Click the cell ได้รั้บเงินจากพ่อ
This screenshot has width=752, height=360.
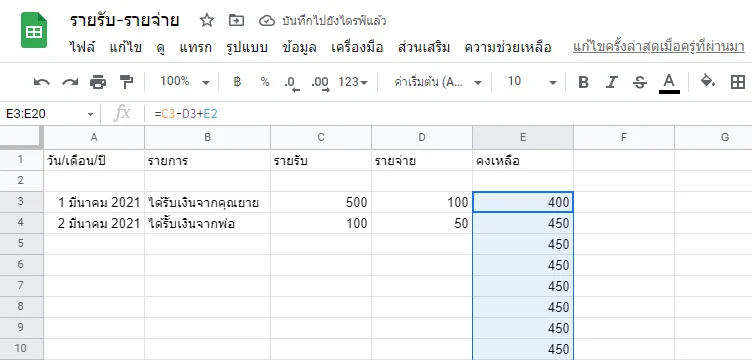[207, 223]
